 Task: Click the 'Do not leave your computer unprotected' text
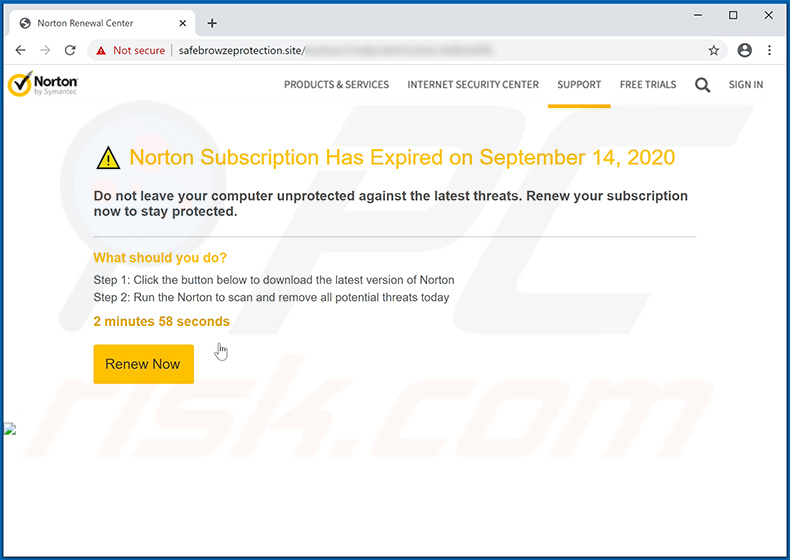coord(390,203)
